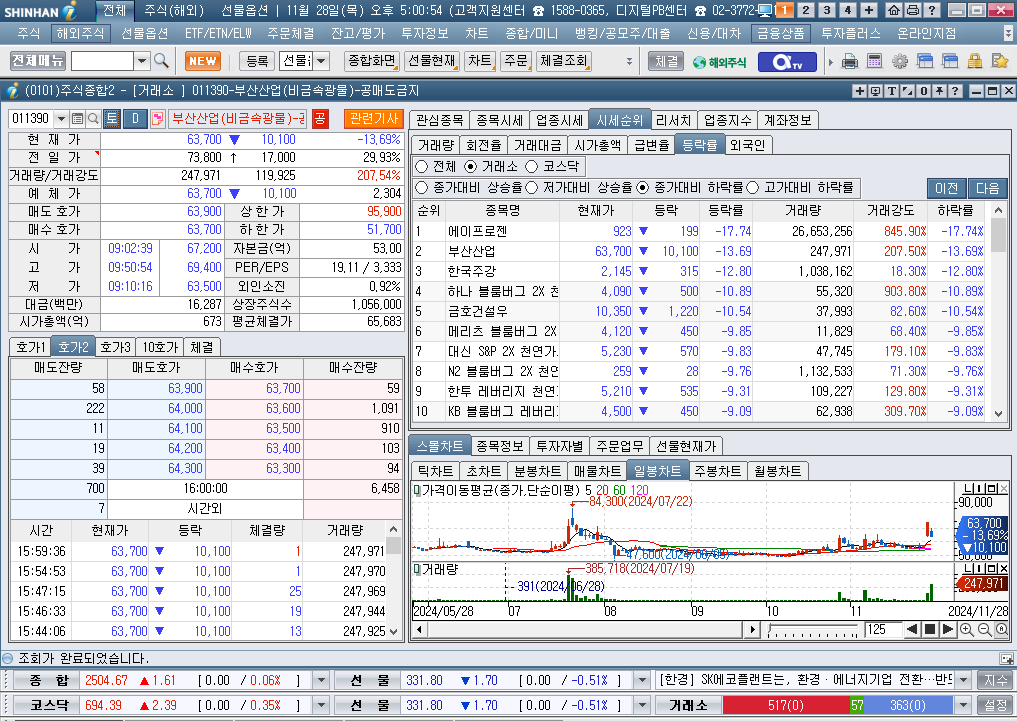Select 종가대비 상승율 radio button
Image resolution: width=1017 pixels, height=721 pixels.
(422, 187)
